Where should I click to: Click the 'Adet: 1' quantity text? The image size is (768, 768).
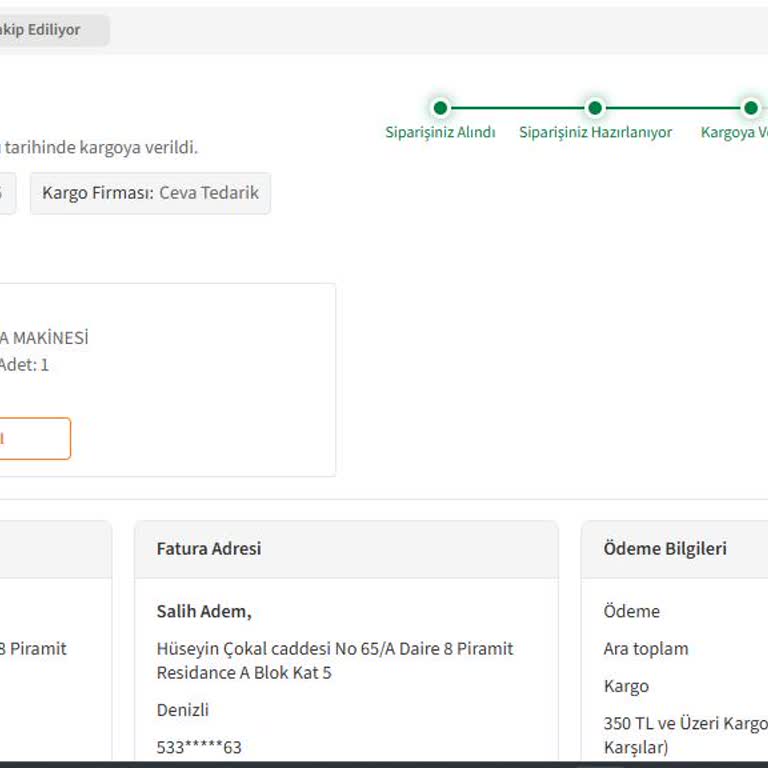click(24, 365)
